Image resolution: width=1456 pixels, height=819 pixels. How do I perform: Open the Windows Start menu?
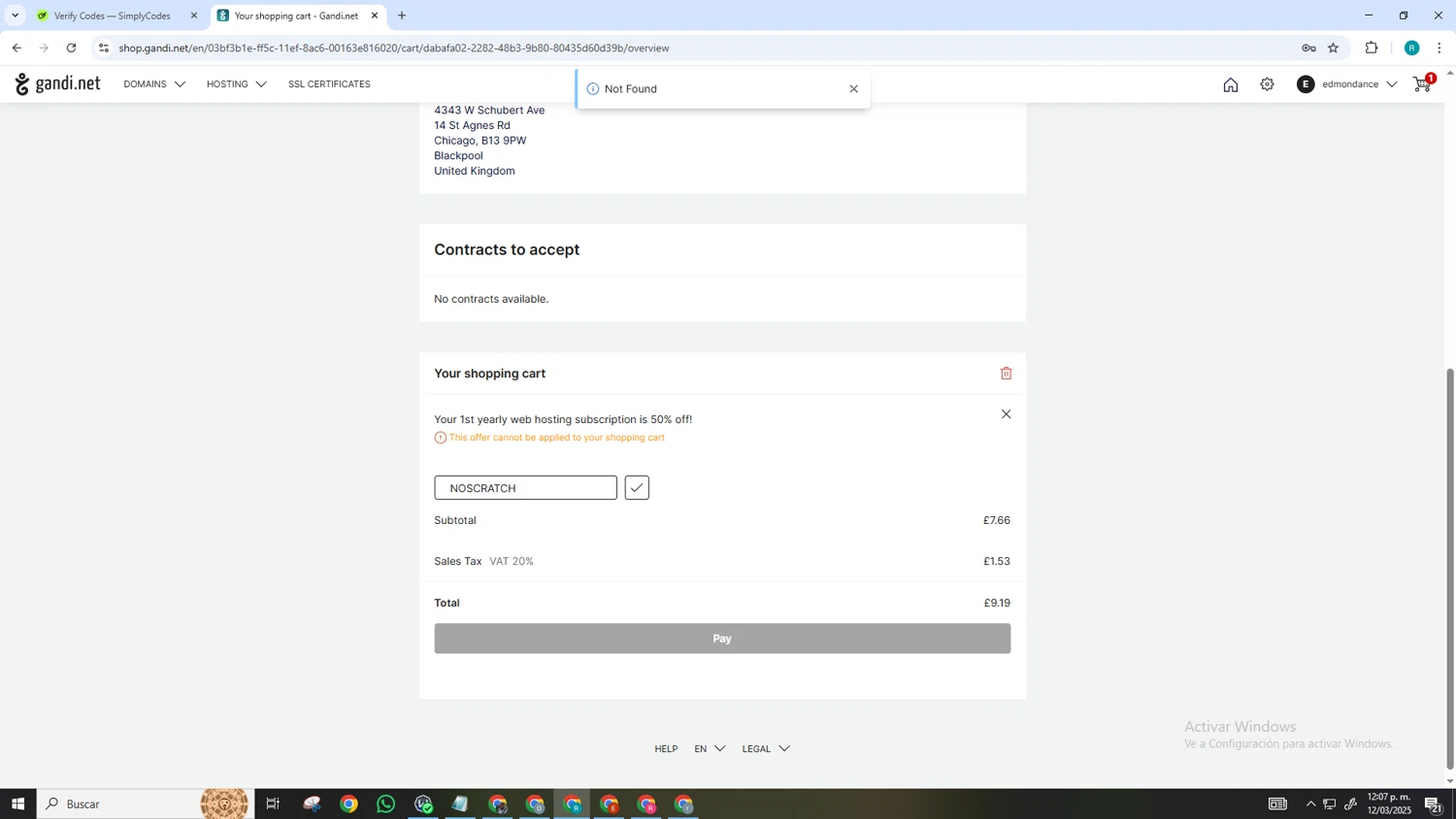click(x=17, y=803)
